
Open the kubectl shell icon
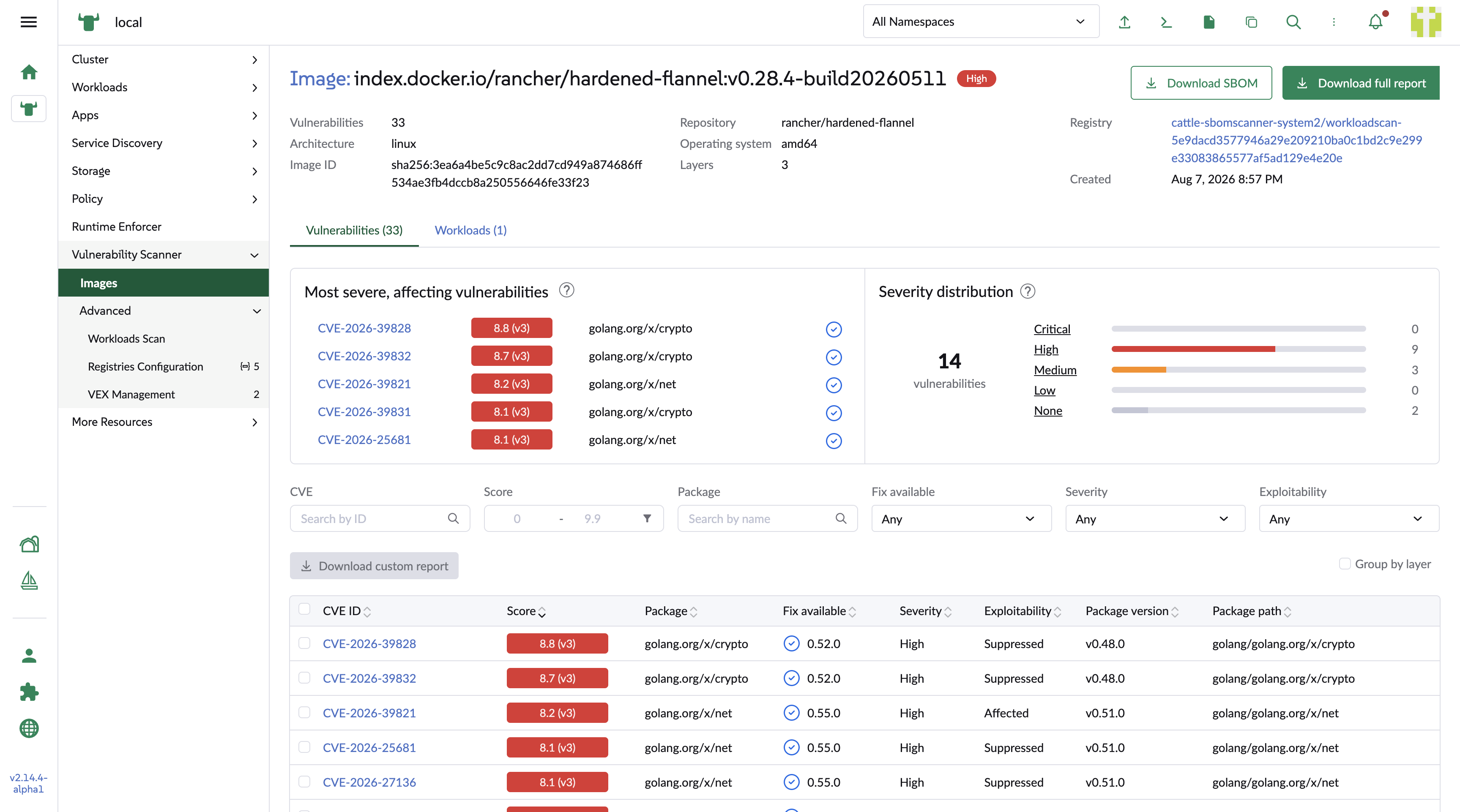1166,22
